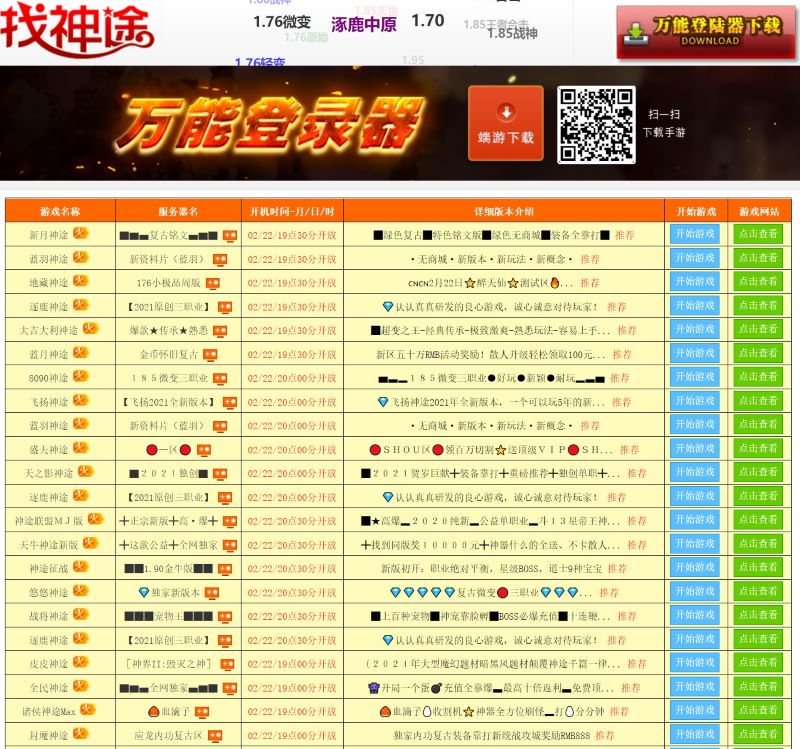Click the fire badge icon beside 飞扬神途

click(x=81, y=401)
